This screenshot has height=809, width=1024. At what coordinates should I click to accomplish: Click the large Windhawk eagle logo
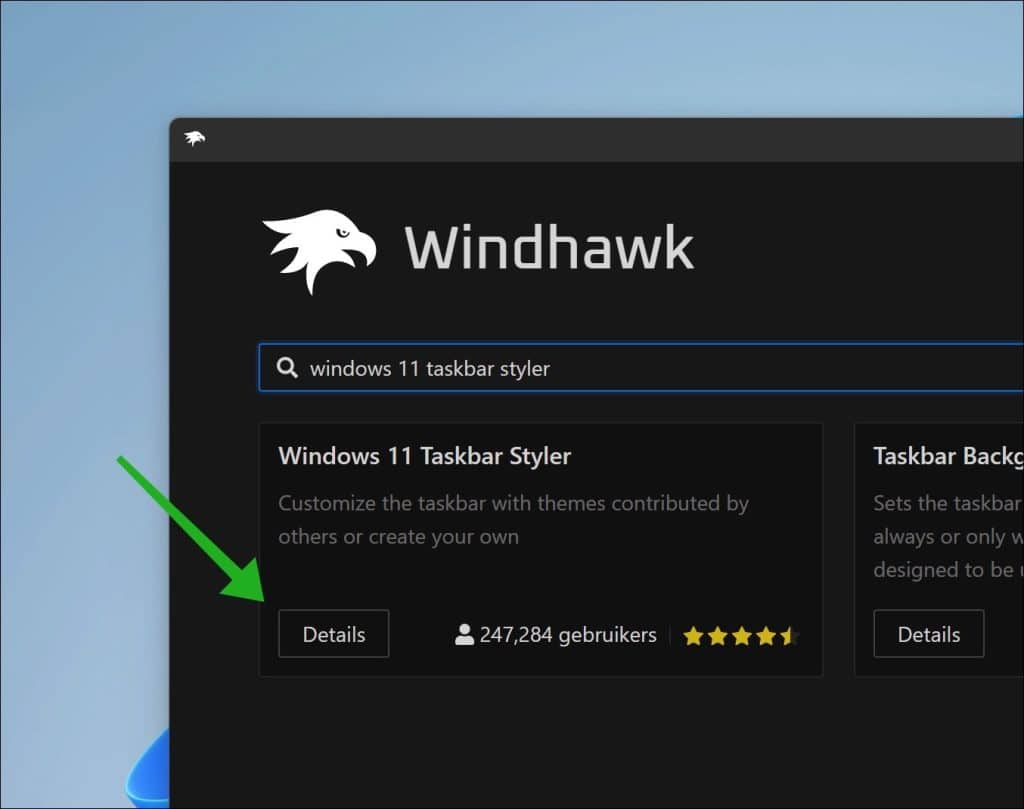(x=318, y=250)
